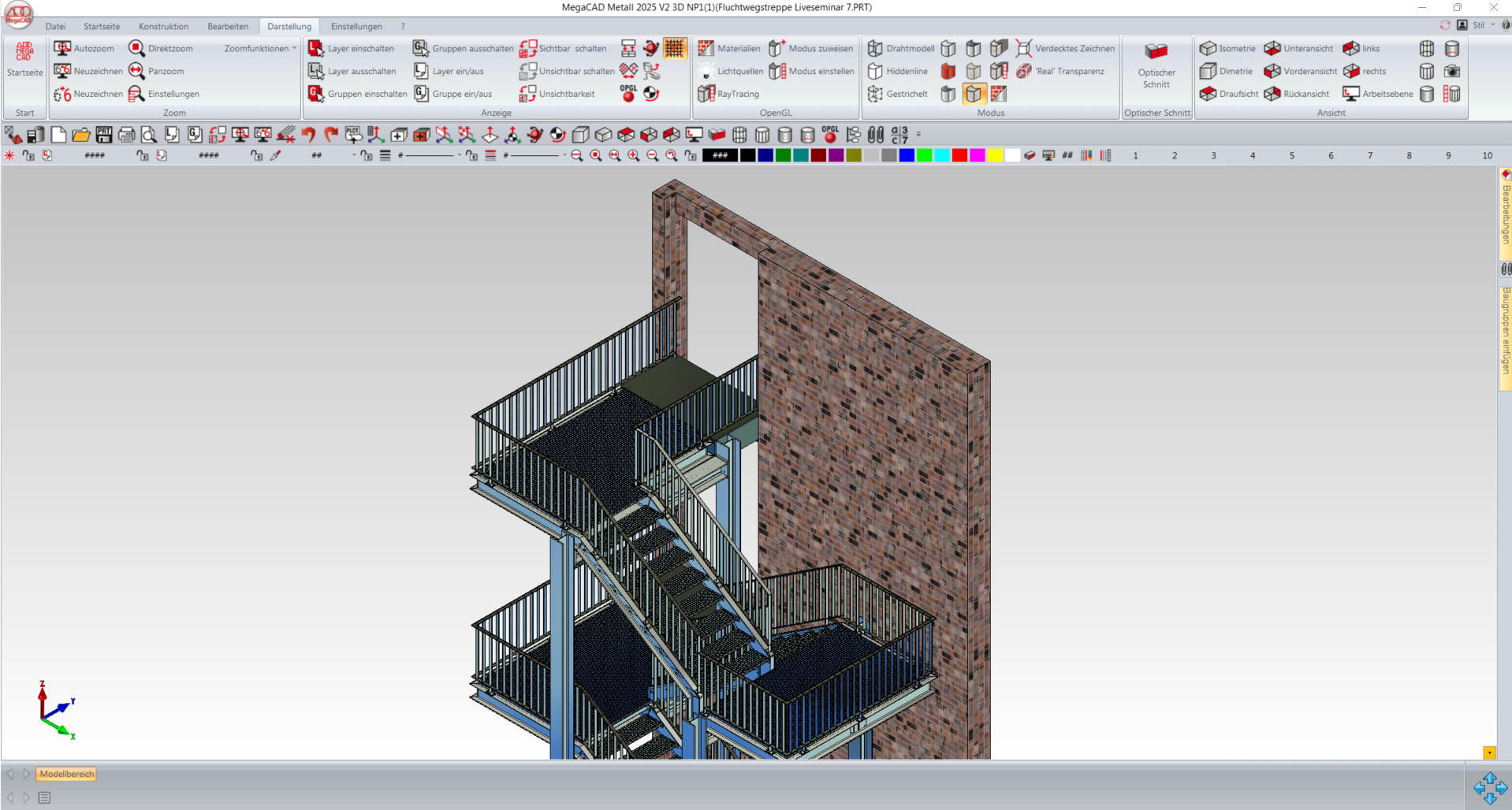Expand the quick toolbar overflow arrow
Screen dimensions: 1512x810
pyautogui.click(x=918, y=135)
